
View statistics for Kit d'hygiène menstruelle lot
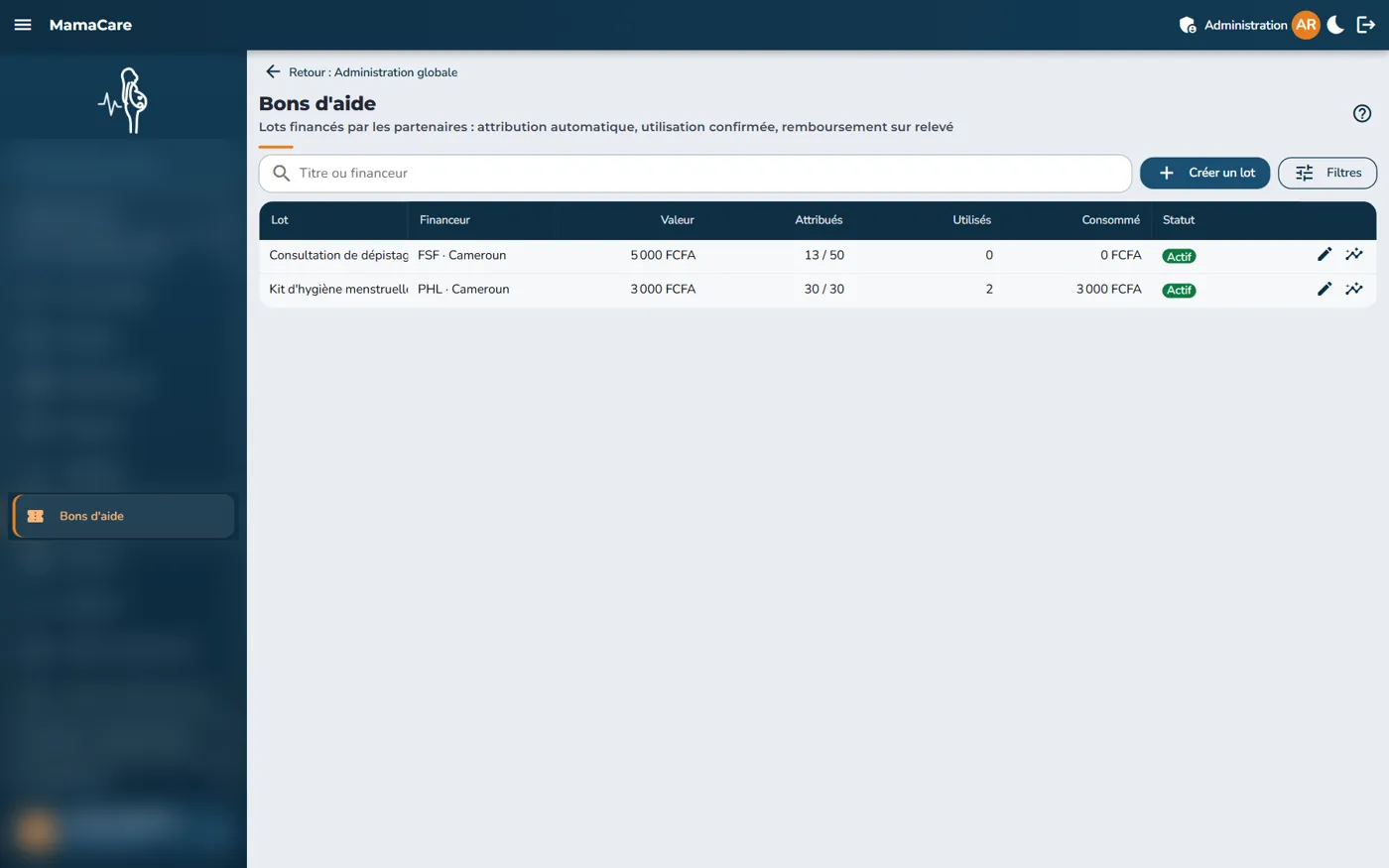coord(1354,289)
